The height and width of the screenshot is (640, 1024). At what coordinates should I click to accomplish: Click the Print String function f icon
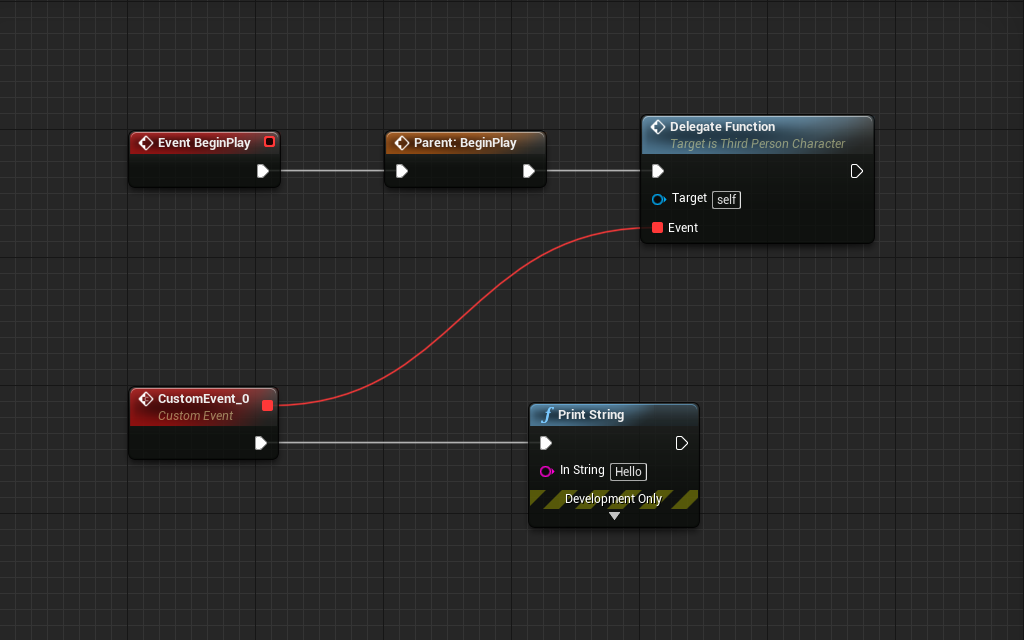[x=547, y=415]
